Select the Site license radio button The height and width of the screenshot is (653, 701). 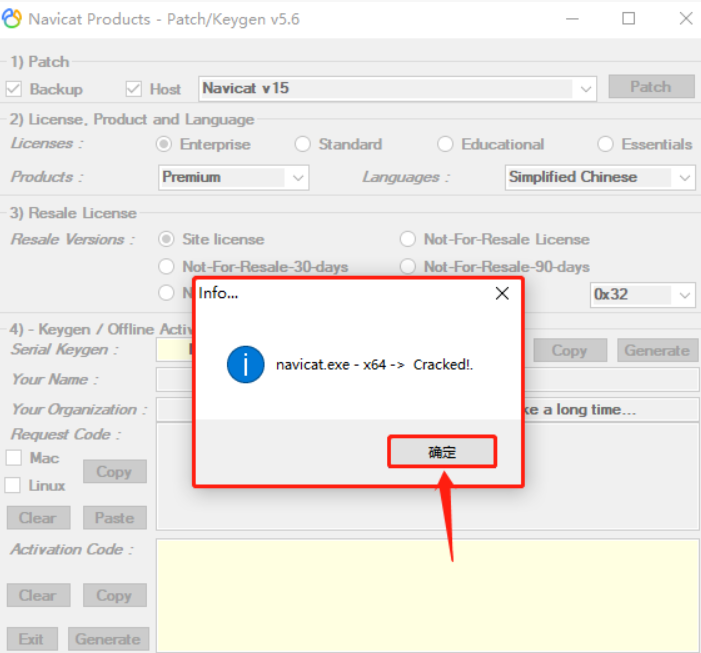(x=166, y=239)
